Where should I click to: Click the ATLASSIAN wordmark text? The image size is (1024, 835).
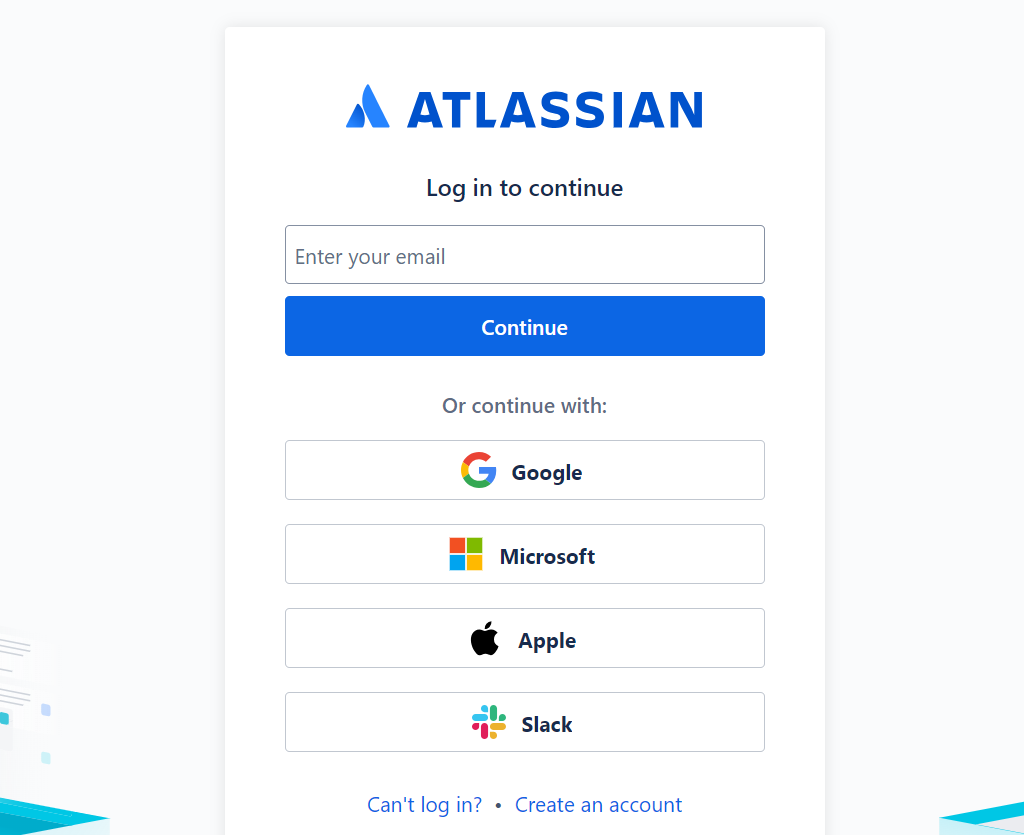[555, 110]
